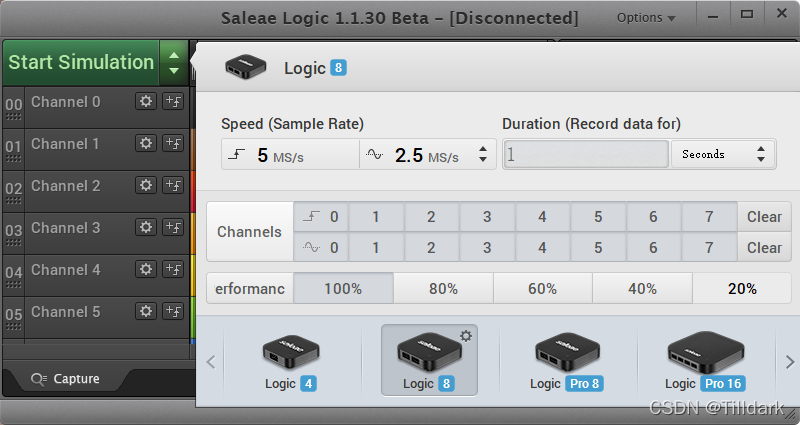Maximize the Saleae Logic window
The width and height of the screenshot is (800, 425).
747,15
